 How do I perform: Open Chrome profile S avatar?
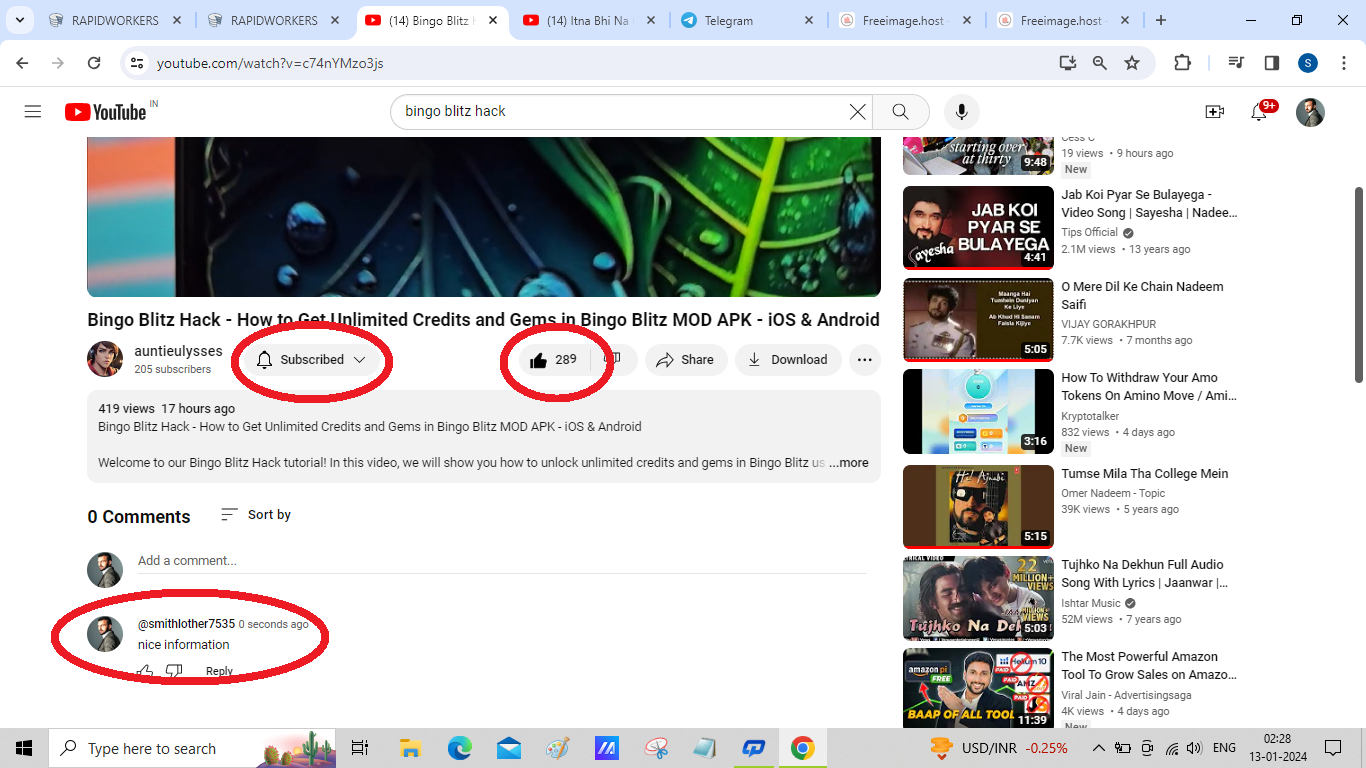[1308, 63]
